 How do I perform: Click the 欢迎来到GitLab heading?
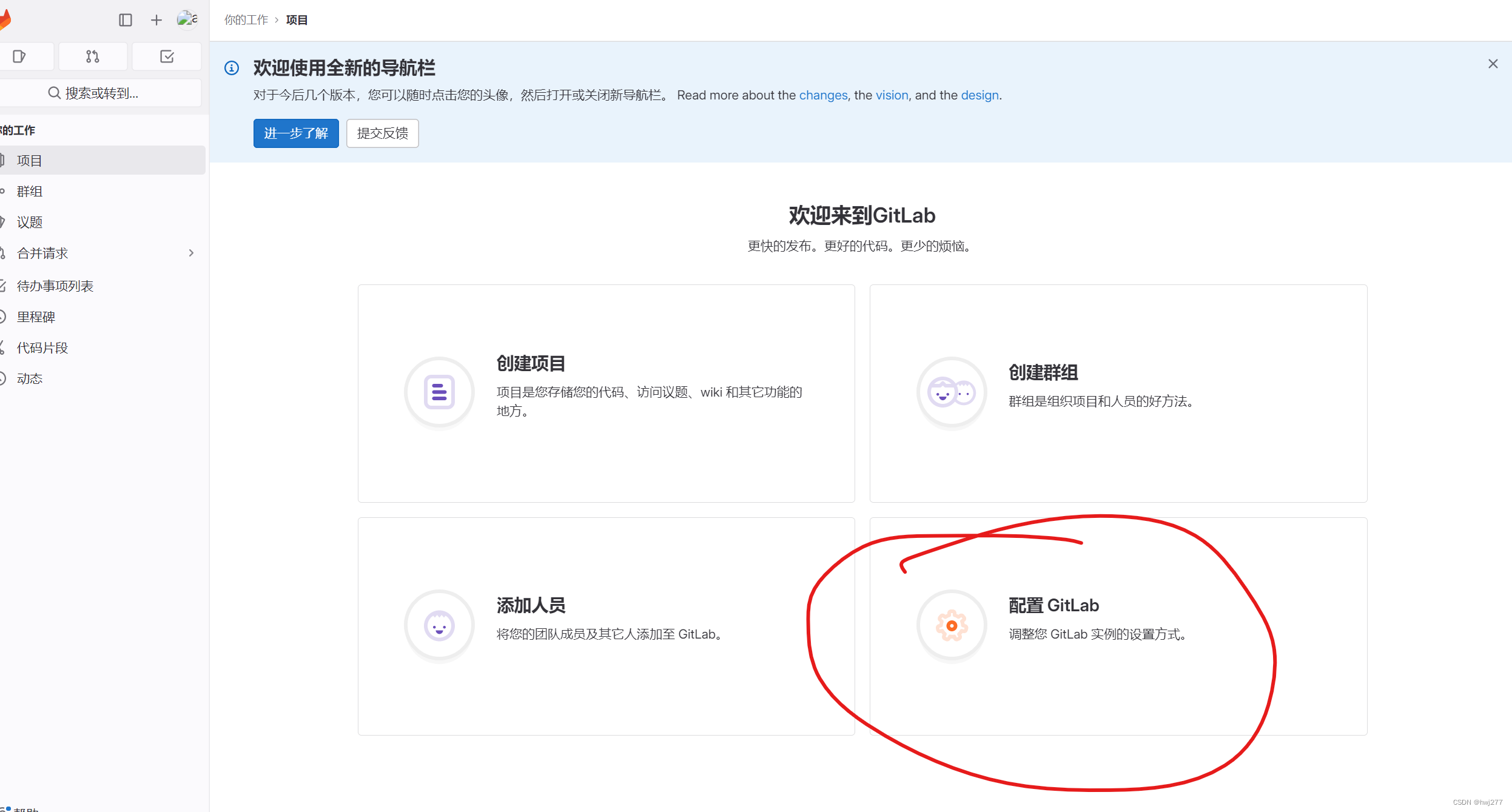click(862, 215)
